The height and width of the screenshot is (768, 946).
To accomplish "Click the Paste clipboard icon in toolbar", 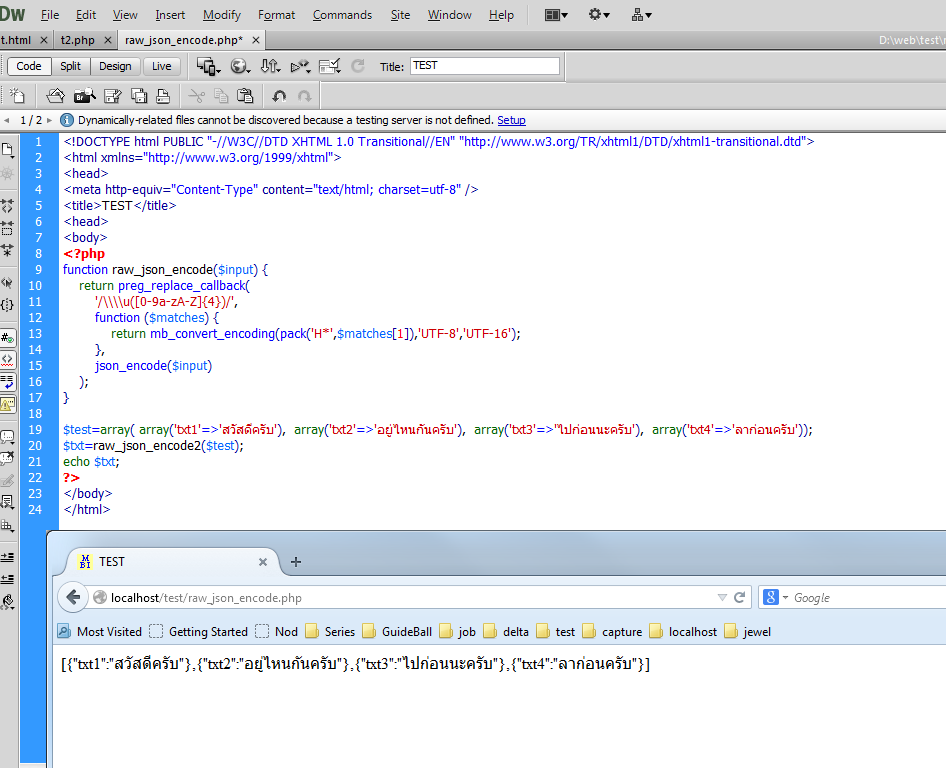I will pos(244,96).
